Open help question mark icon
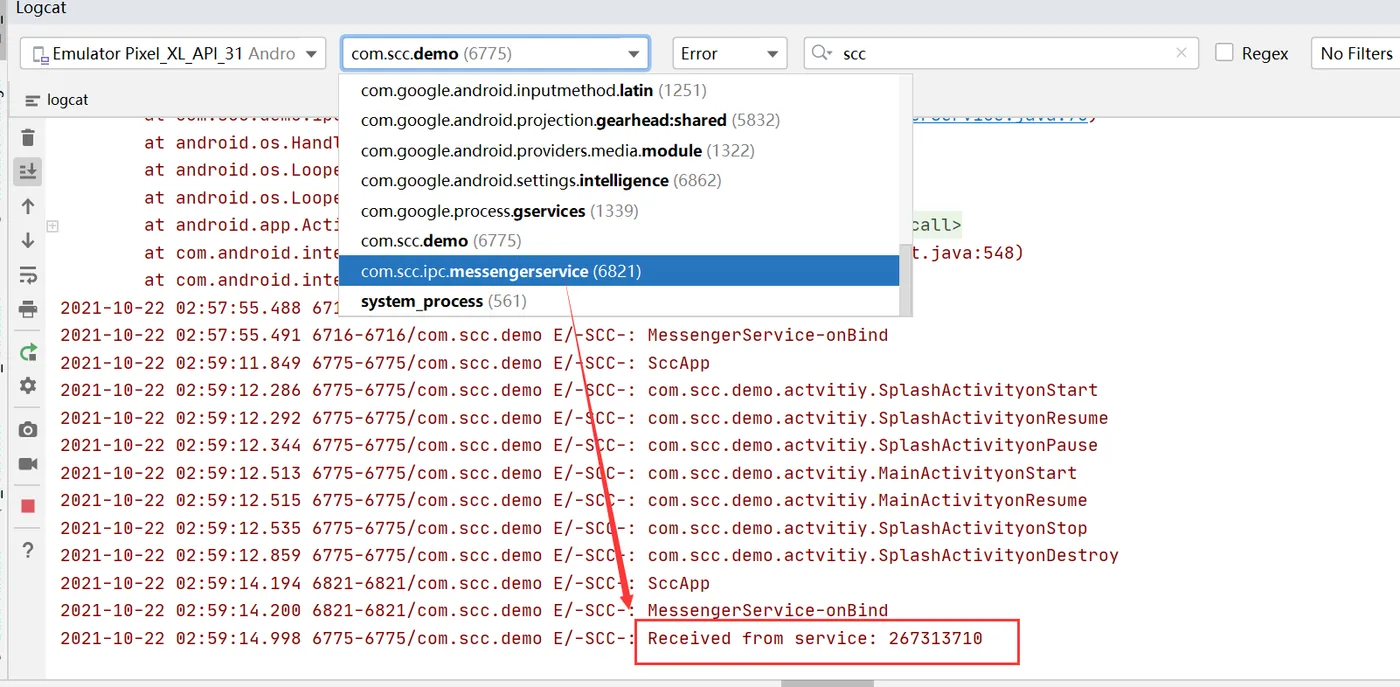 click(28, 549)
